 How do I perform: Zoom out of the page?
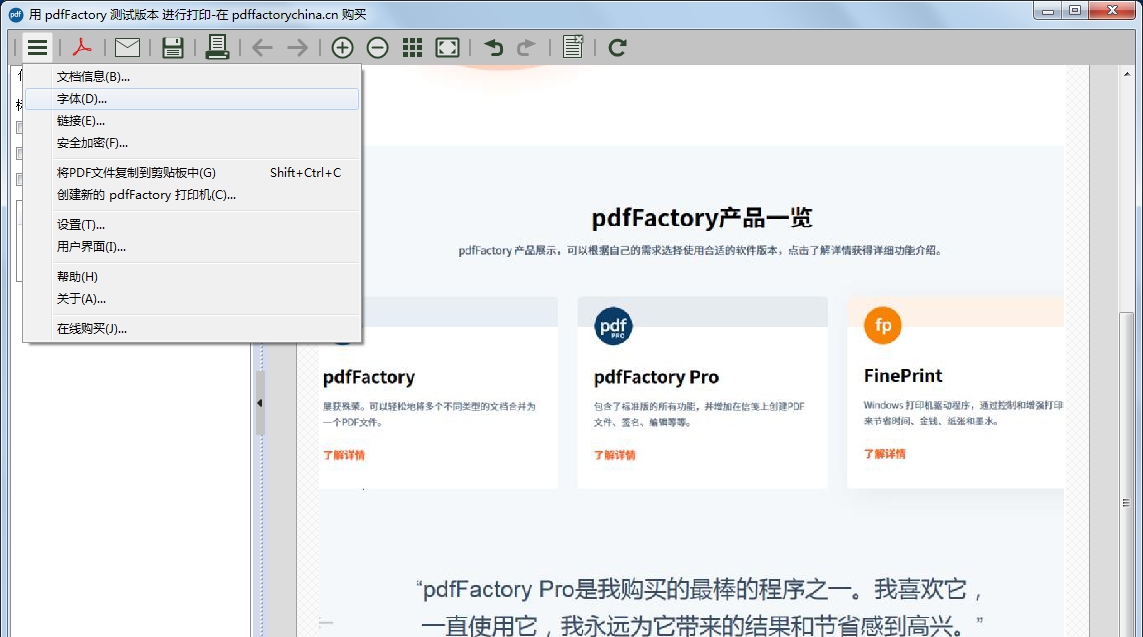(376, 47)
